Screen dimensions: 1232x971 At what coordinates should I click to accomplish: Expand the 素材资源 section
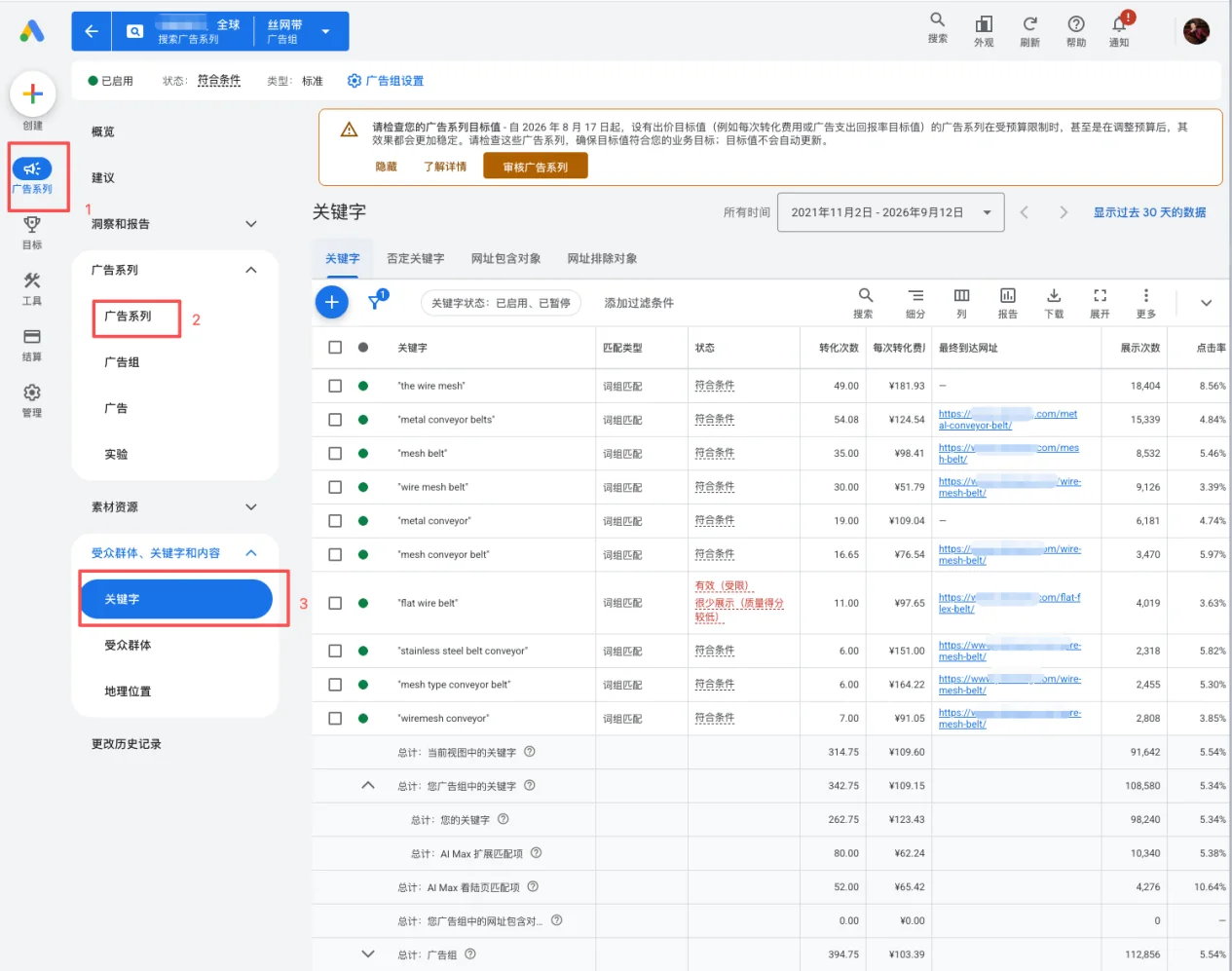pos(251,506)
